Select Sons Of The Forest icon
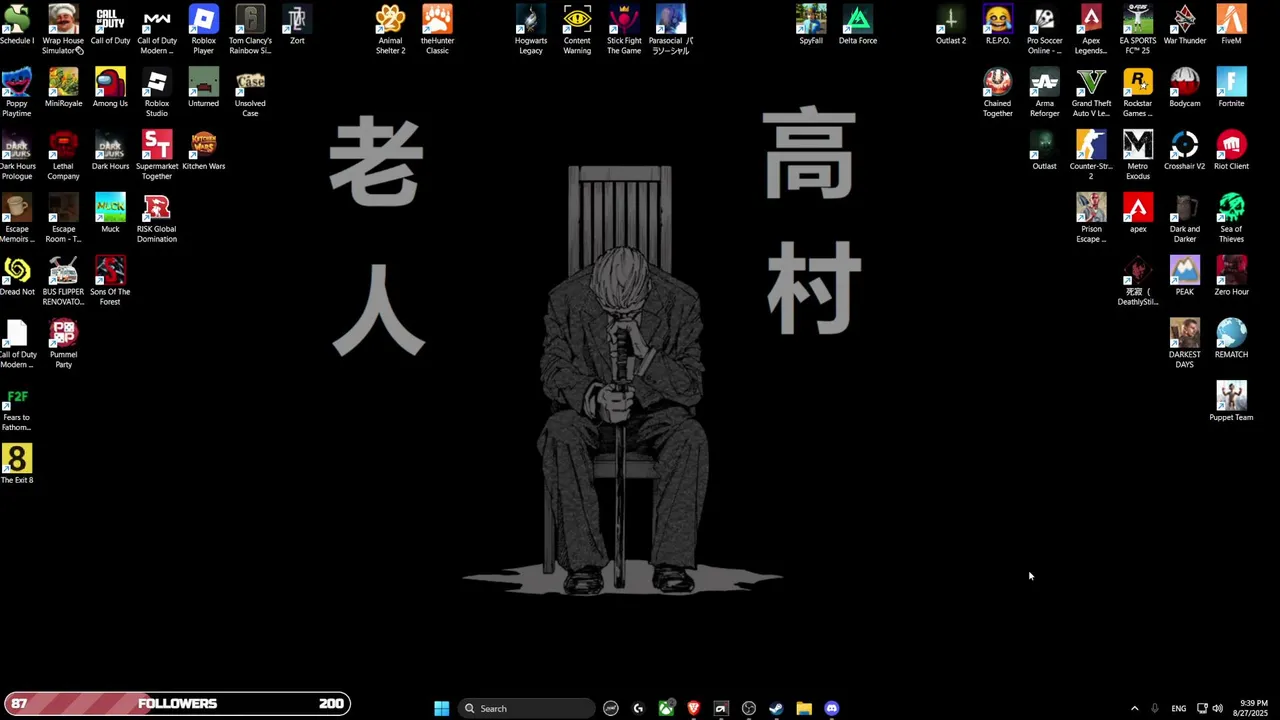This screenshot has width=1280, height=720. click(110, 282)
